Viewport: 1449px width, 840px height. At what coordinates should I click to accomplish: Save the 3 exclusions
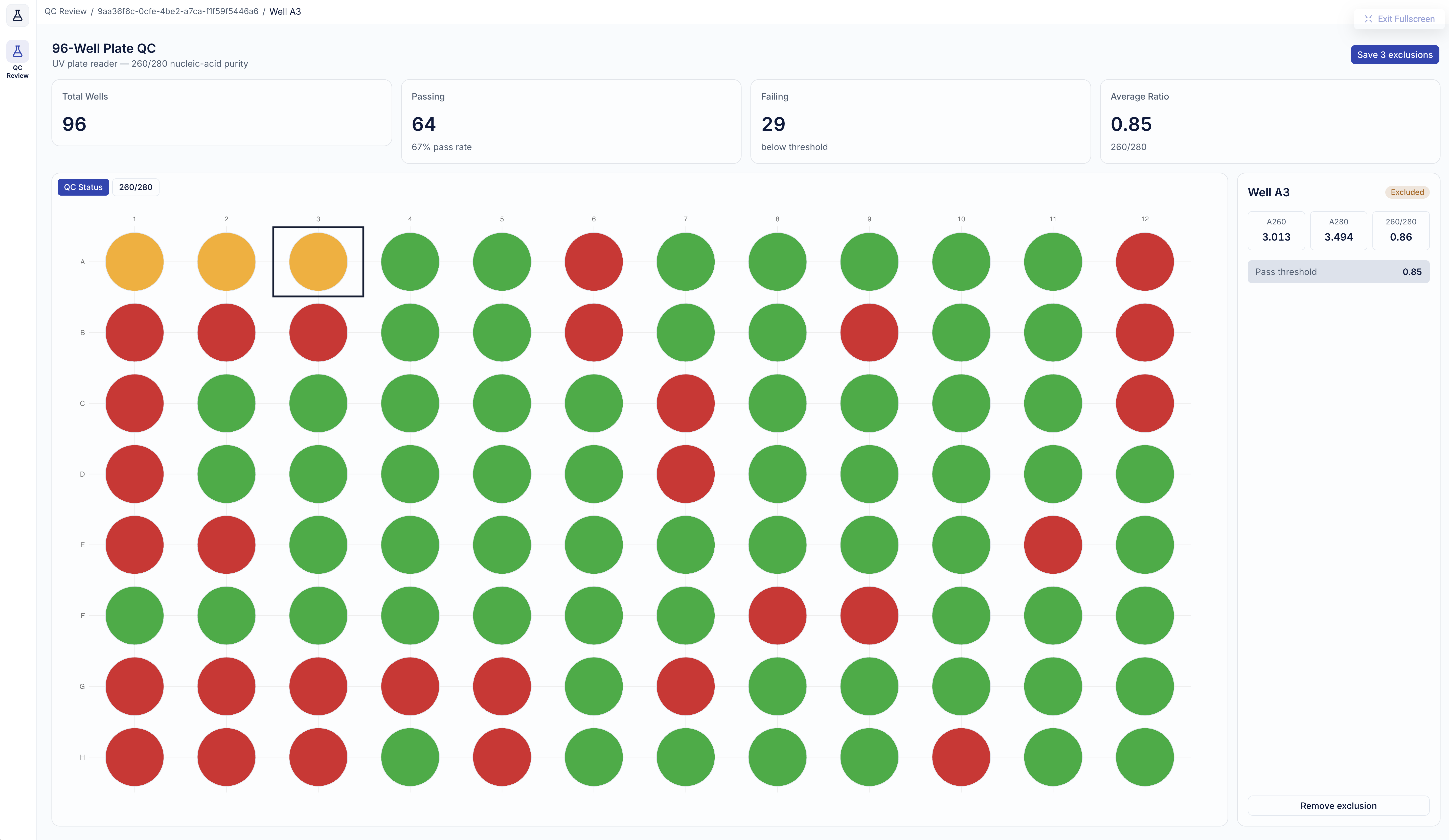point(1394,55)
